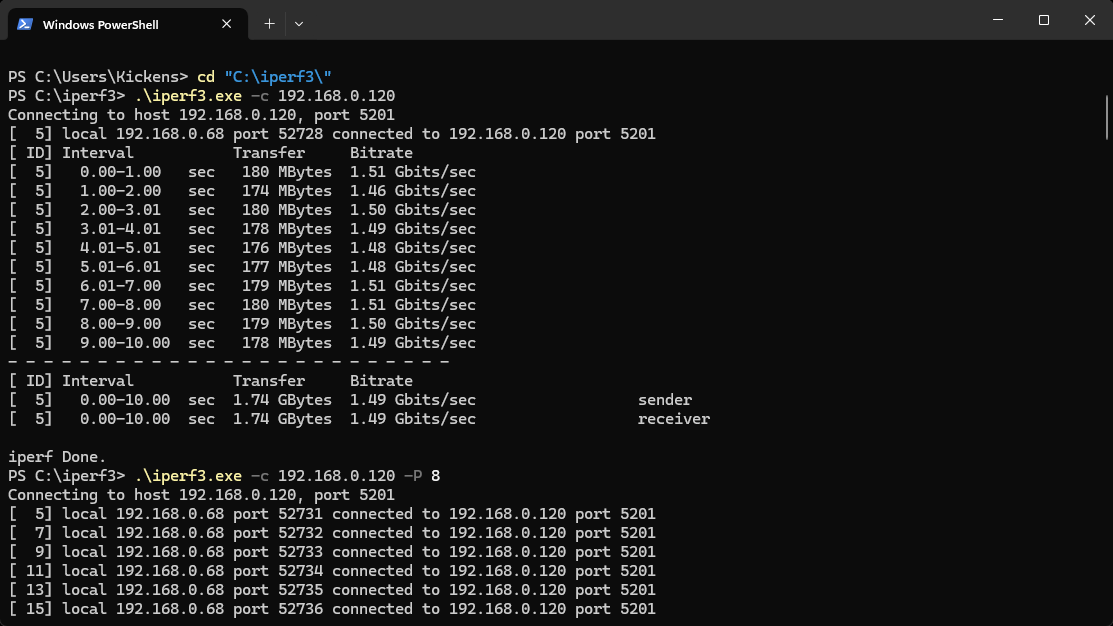Click the empty title bar area
Viewport: 1113px width, 626px height.
[x=650, y=20]
